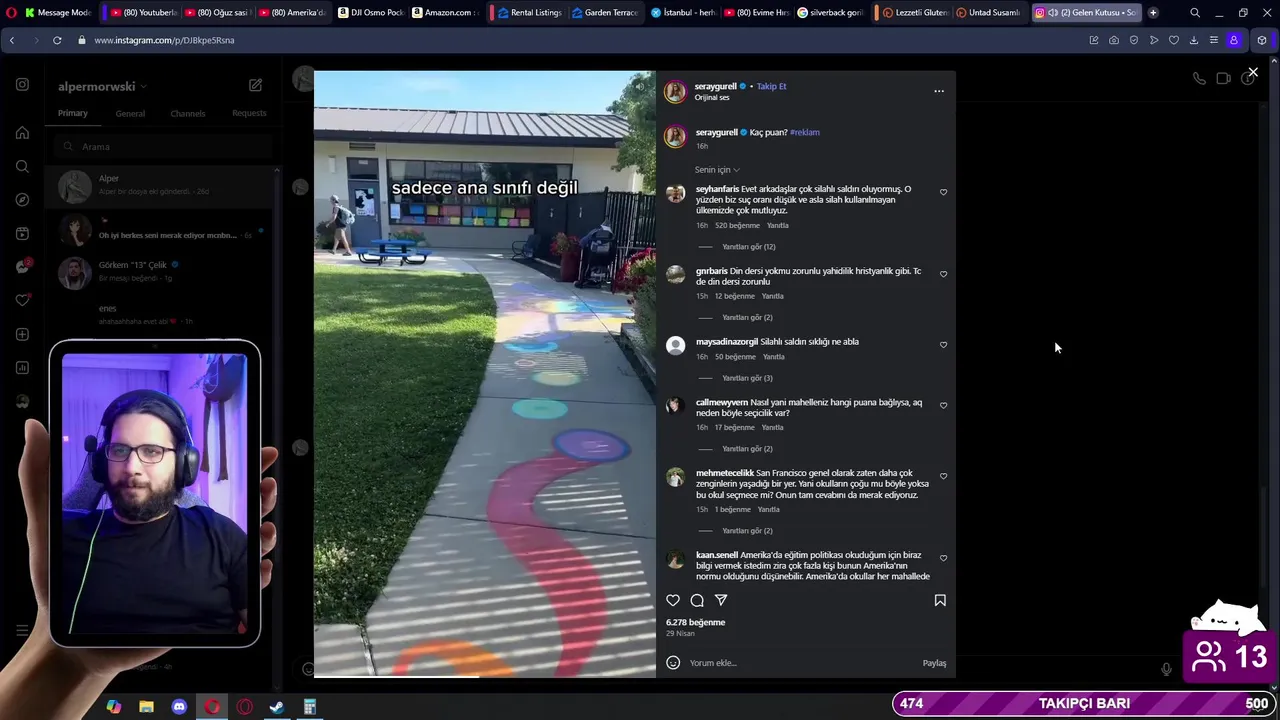Open Messages icon with badge
The width and height of the screenshot is (1280, 720).
pyautogui.click(x=22, y=267)
